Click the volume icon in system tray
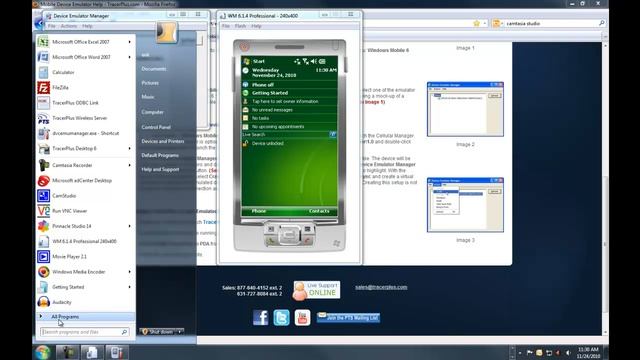Viewport: 640px width, 360px height. tap(568, 353)
